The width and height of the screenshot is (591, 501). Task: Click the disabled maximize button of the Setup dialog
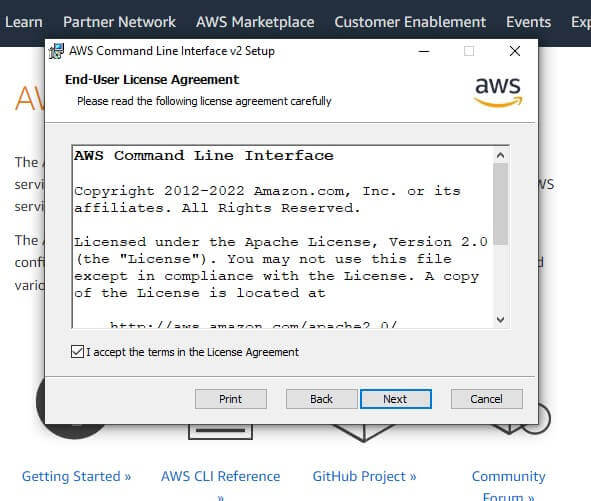pyautogui.click(x=469, y=51)
